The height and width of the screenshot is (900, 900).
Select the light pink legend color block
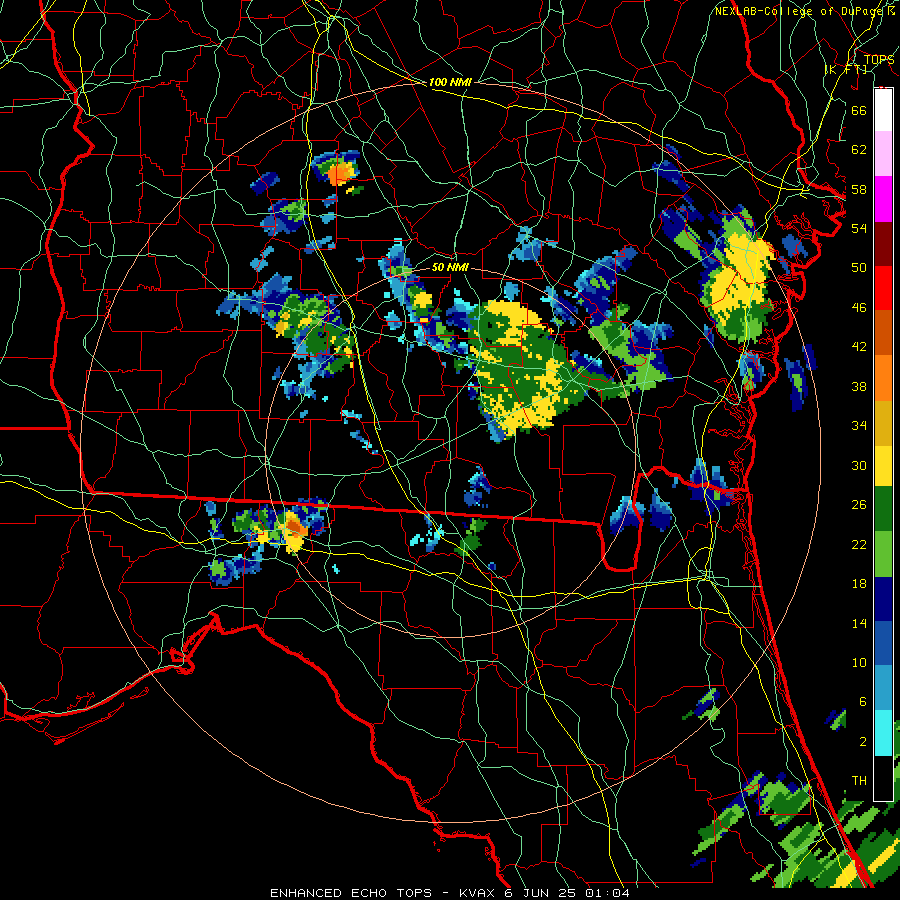pos(883,154)
